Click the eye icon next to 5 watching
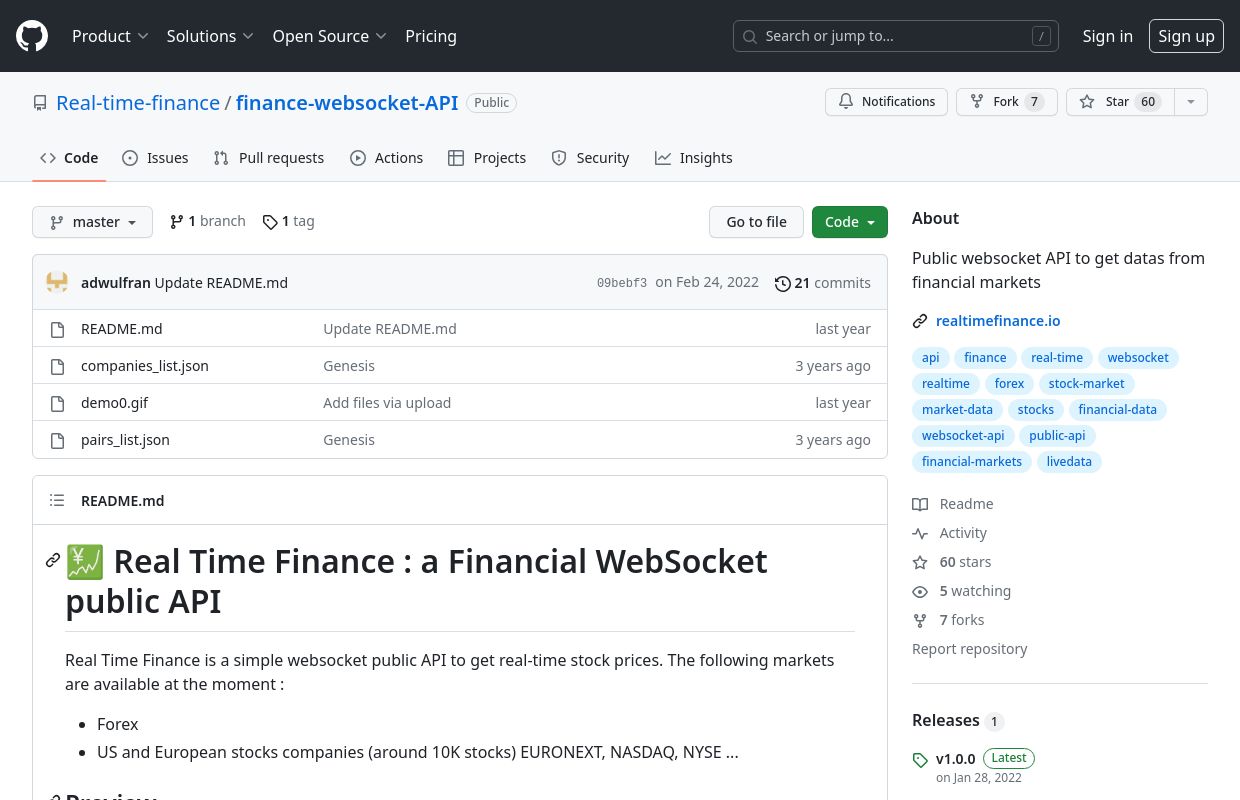This screenshot has height=800, width=1240. [x=920, y=591]
